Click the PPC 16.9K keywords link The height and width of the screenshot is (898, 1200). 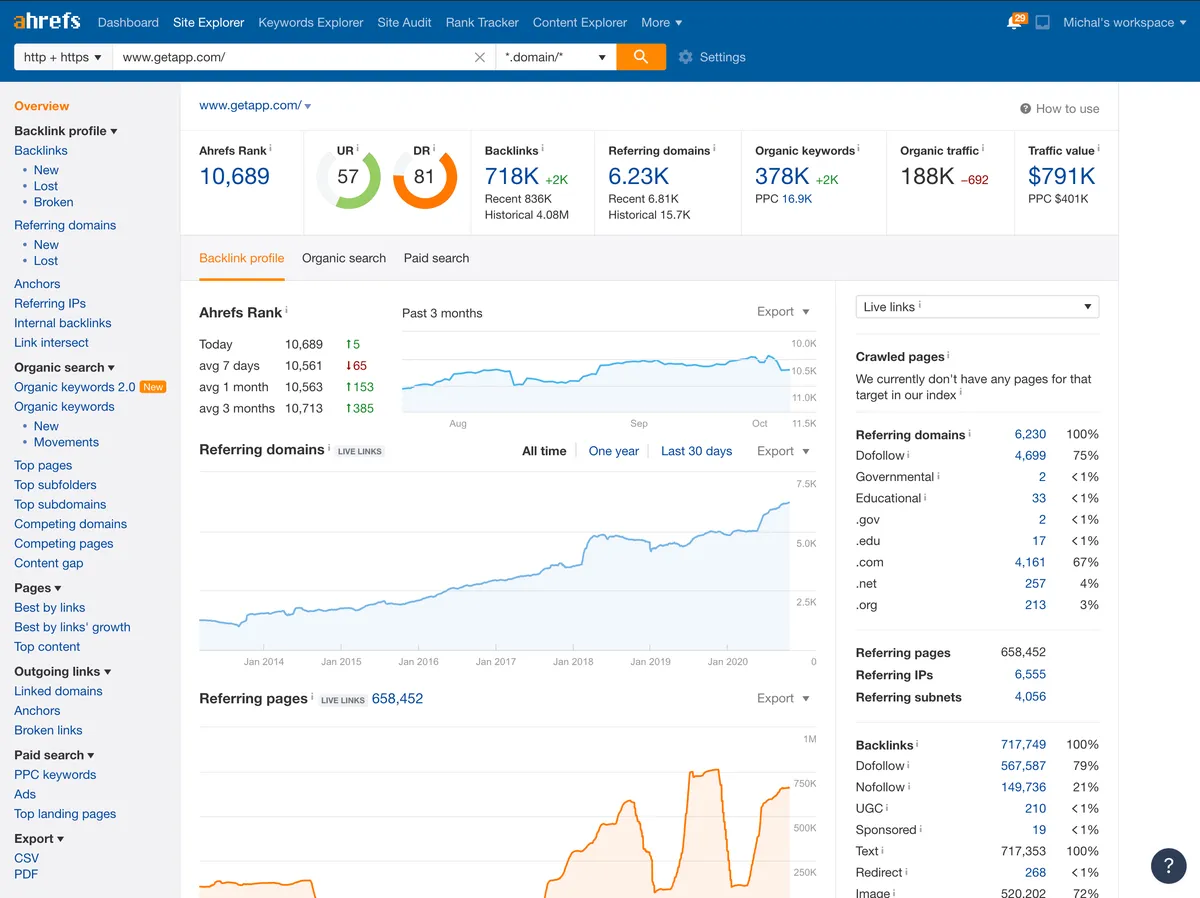click(797, 199)
